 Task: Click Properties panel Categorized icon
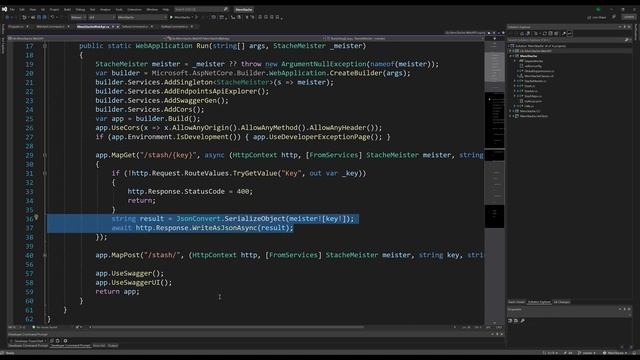click(510, 321)
